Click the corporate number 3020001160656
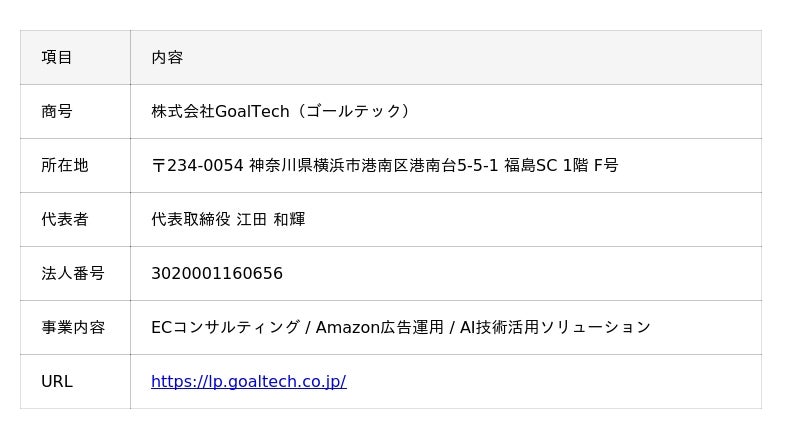This screenshot has width=800, height=439. click(x=217, y=274)
